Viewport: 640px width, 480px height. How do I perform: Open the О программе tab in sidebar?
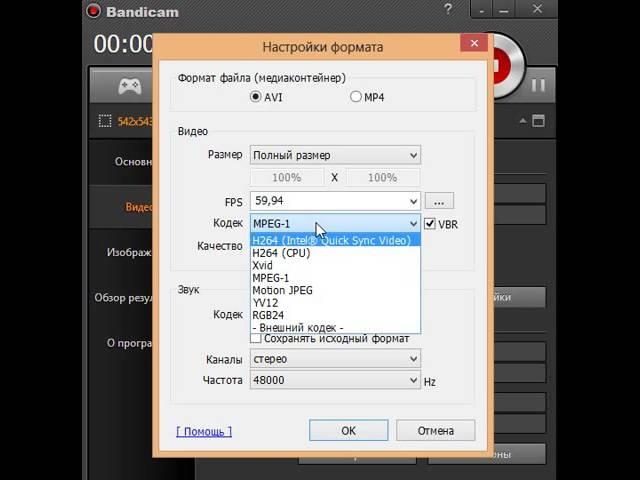tap(129, 343)
